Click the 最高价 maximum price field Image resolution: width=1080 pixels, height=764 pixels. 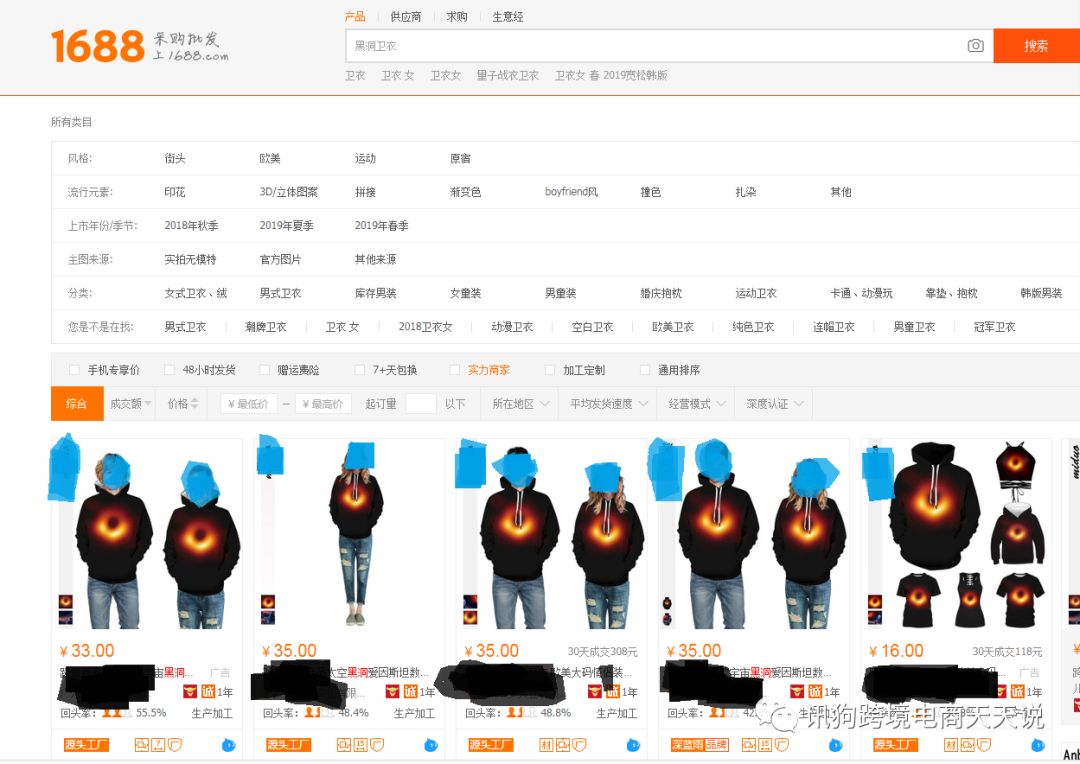323,404
